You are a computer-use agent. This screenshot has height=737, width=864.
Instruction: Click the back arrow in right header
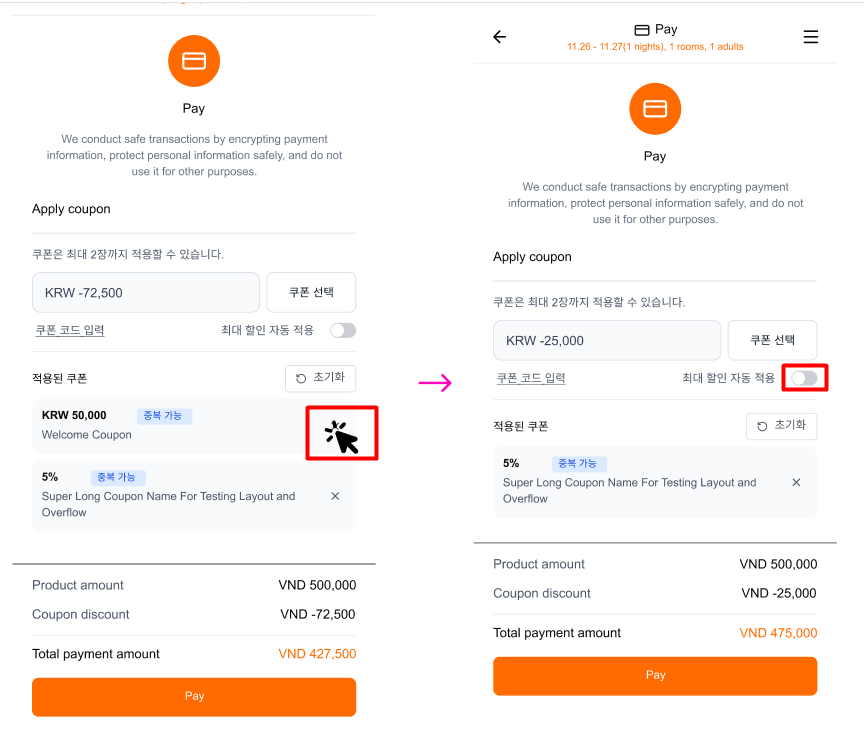point(500,37)
